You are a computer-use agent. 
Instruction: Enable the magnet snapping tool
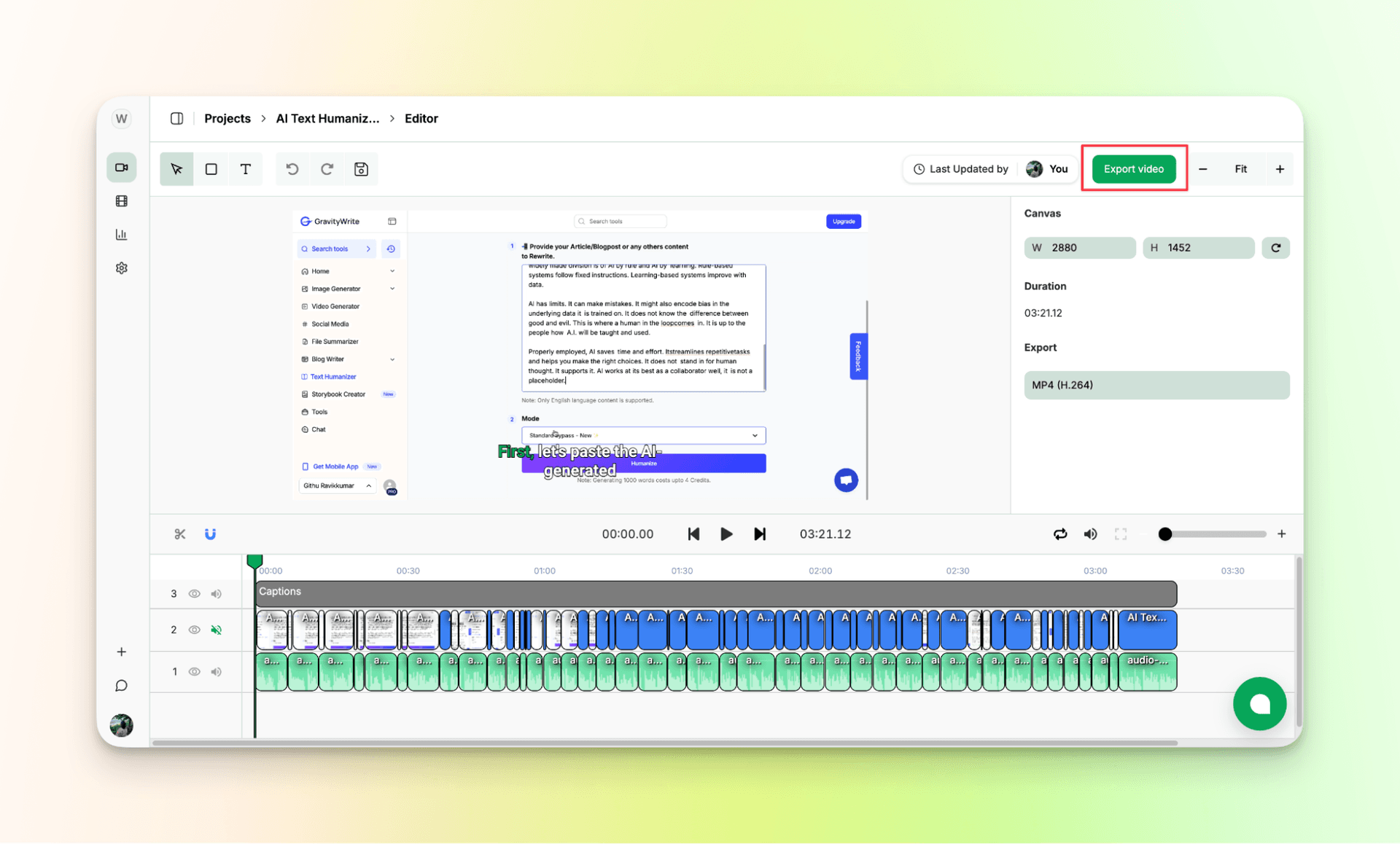(x=210, y=534)
